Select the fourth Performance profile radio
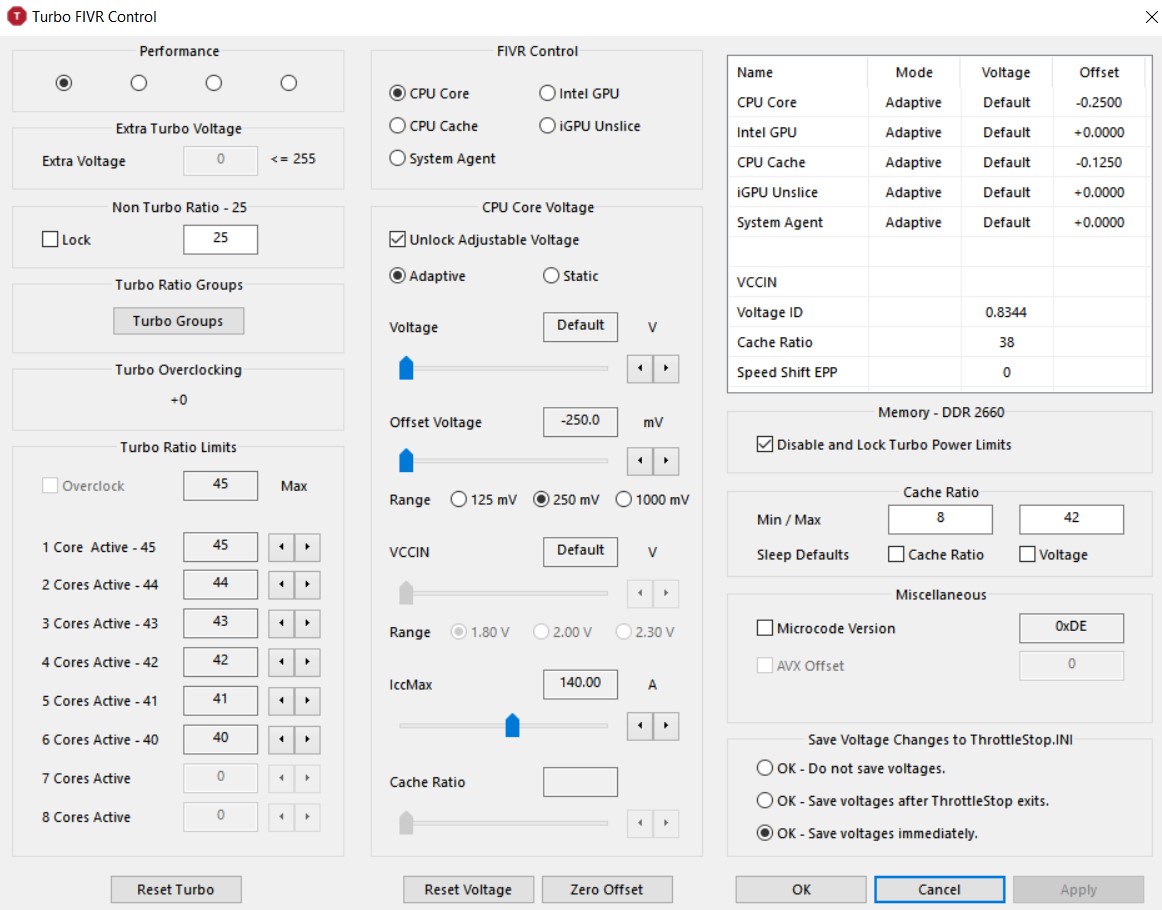This screenshot has width=1162, height=910. (289, 83)
